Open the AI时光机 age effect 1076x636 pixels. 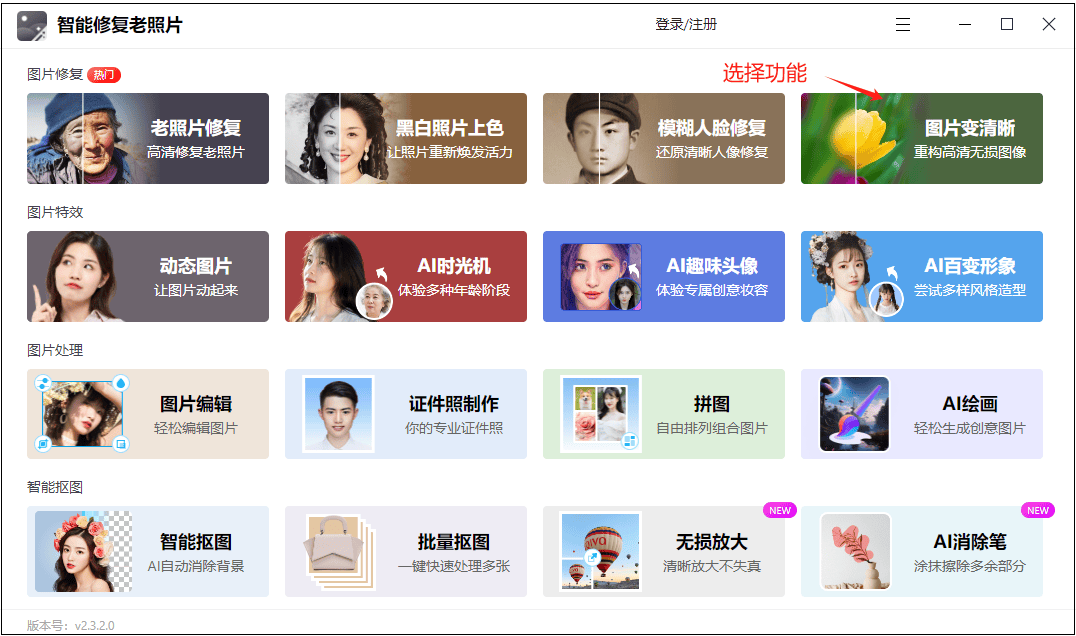[406, 276]
